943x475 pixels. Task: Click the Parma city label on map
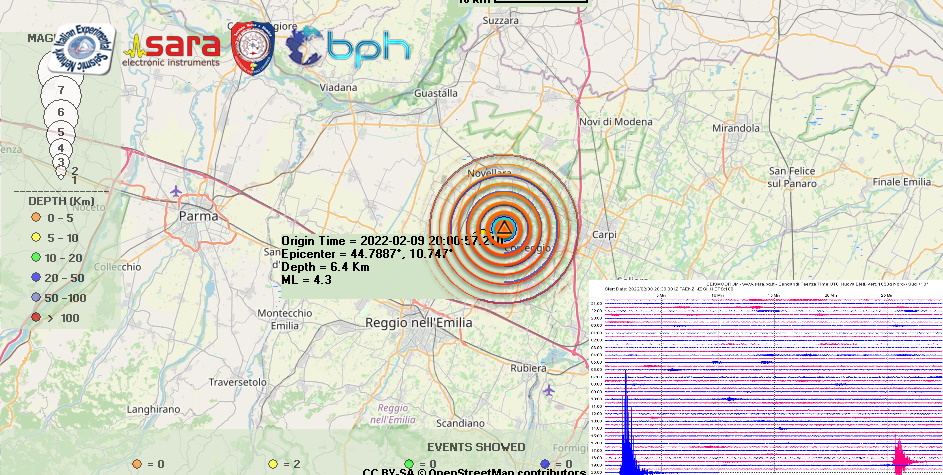point(197,216)
